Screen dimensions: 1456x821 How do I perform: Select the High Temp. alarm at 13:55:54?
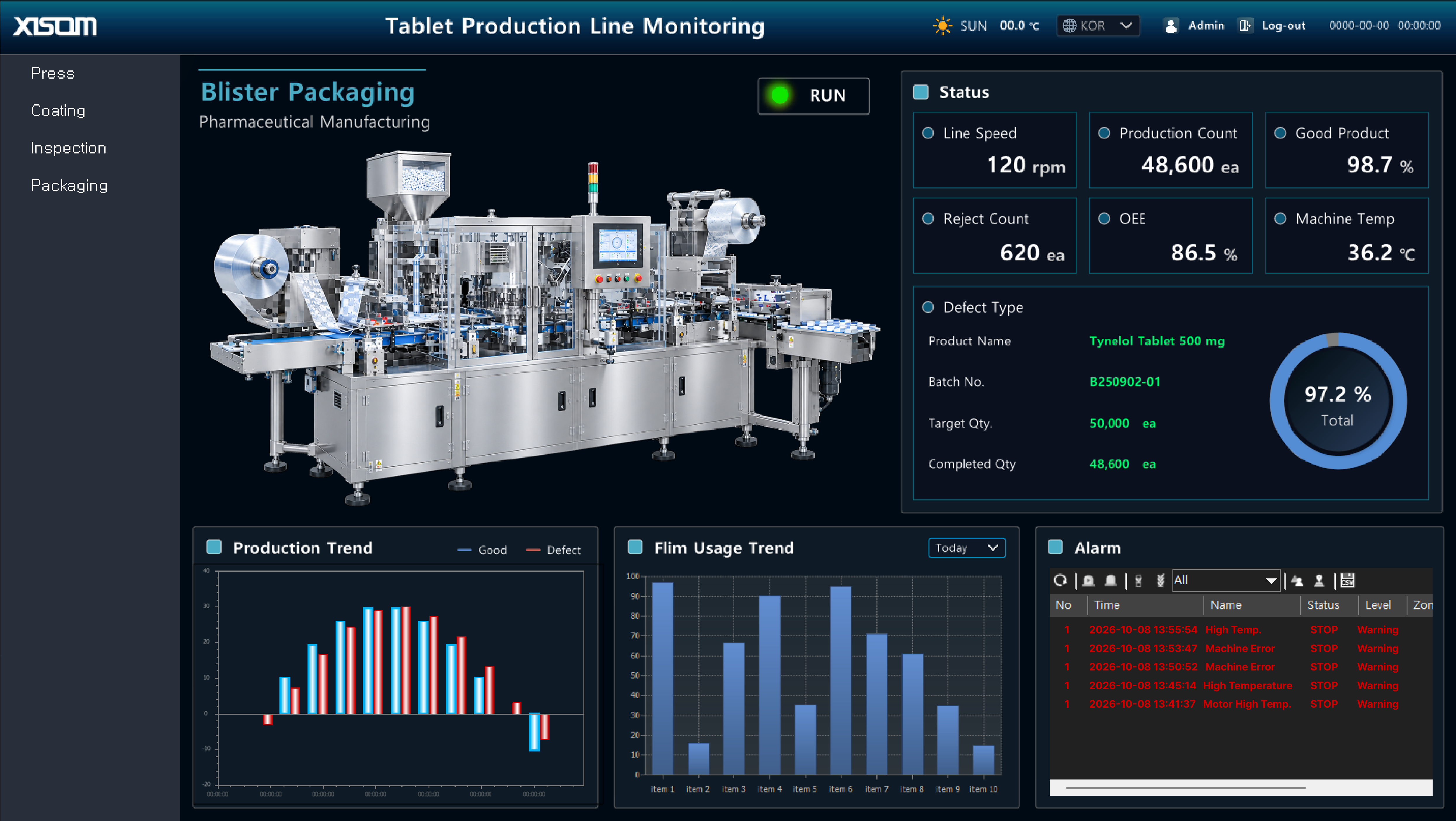click(1241, 630)
